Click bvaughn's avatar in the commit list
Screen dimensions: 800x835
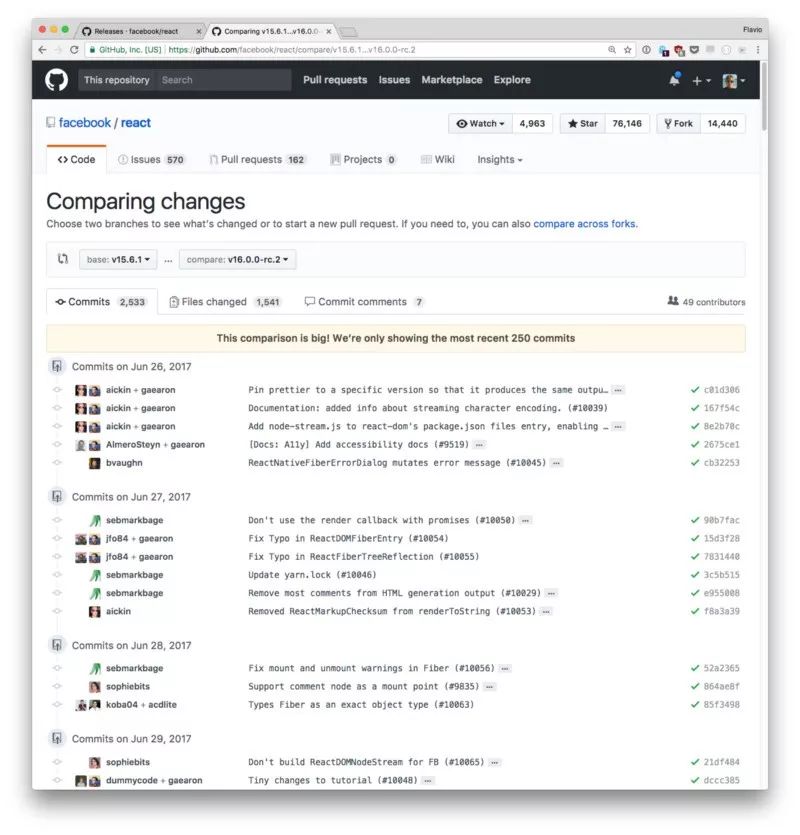tap(94, 463)
